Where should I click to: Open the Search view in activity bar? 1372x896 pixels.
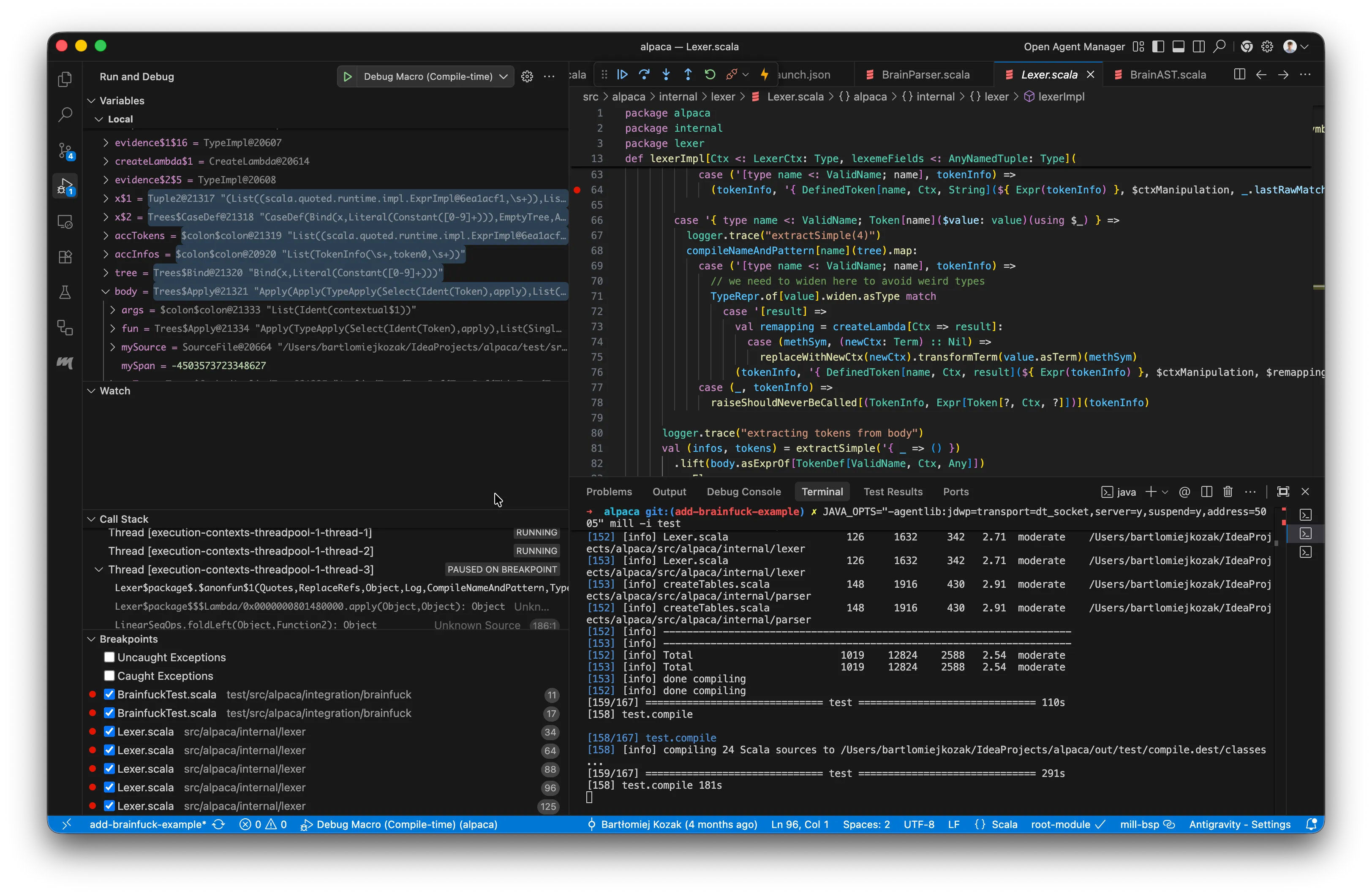coord(64,115)
